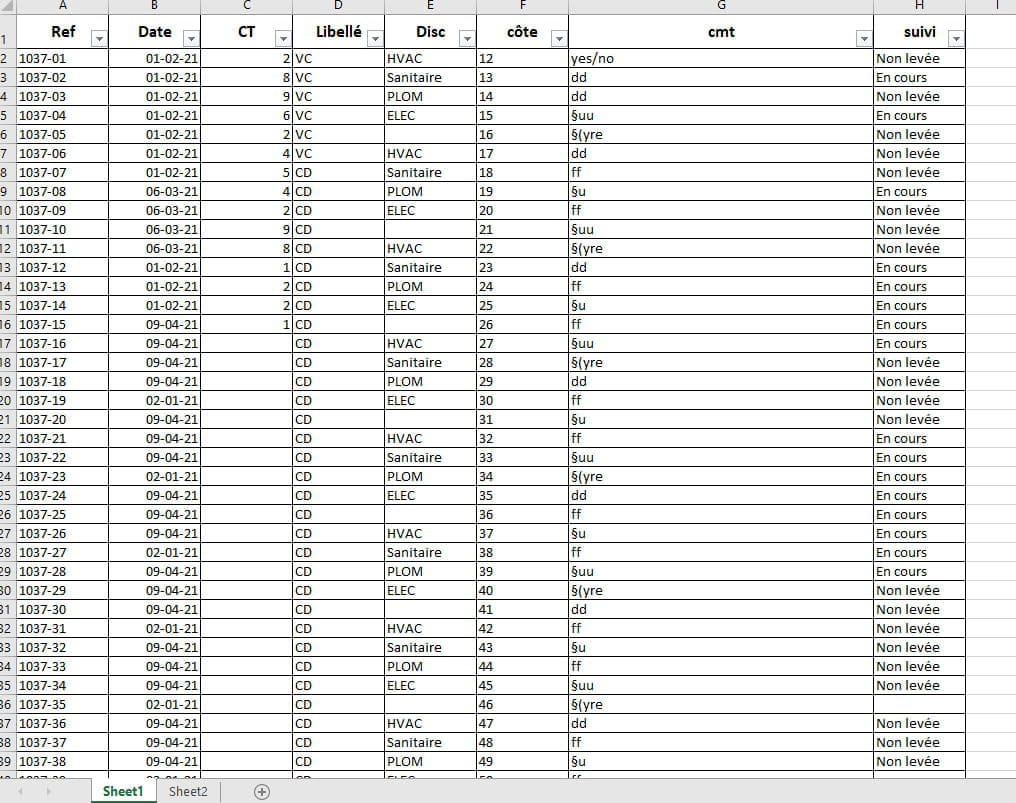This screenshot has width=1016, height=803.
Task: Switch to the Sheet1 tab
Action: coord(123,791)
